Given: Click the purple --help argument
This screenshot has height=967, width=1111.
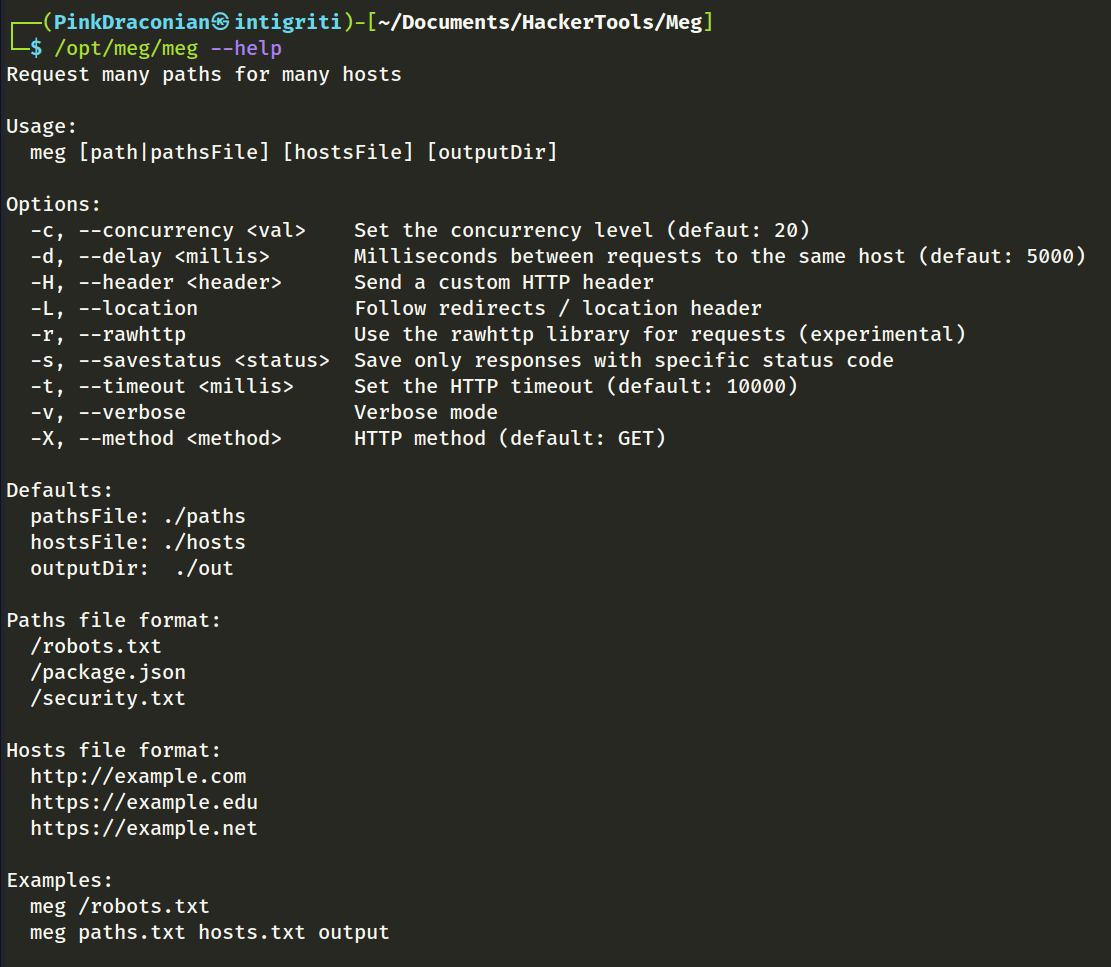Looking at the screenshot, I should click(x=246, y=48).
